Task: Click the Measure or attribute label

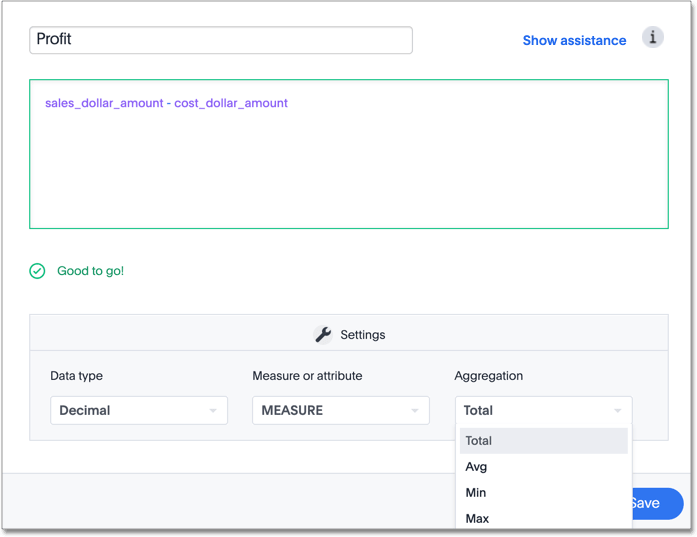Action: tap(307, 376)
